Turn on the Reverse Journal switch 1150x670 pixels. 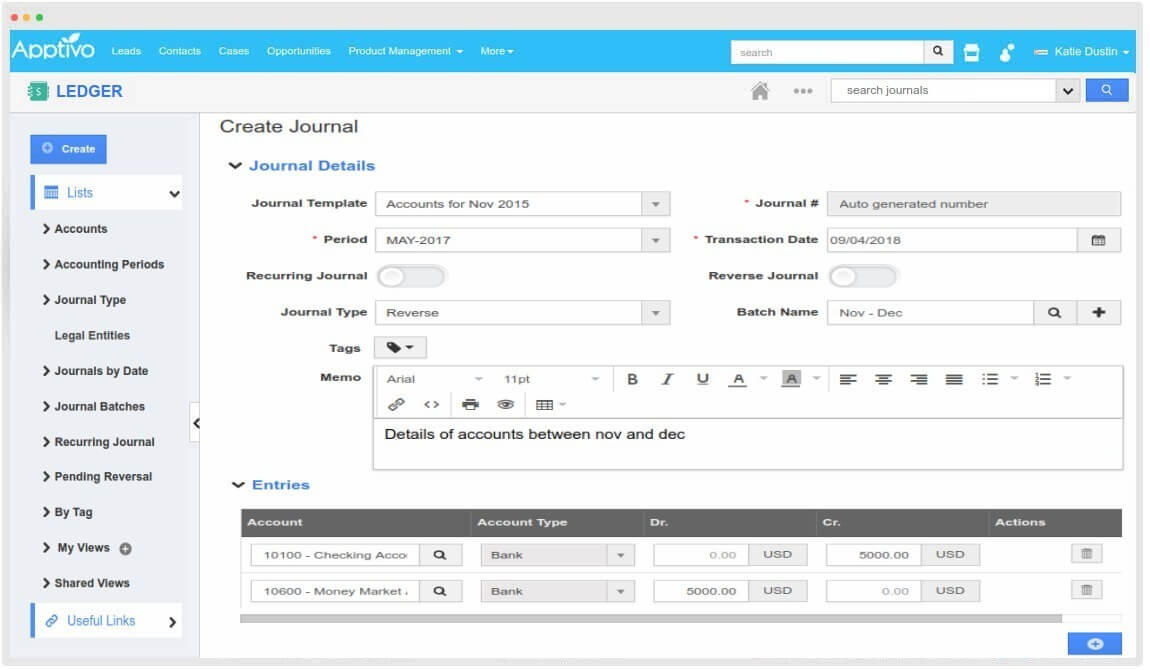[x=863, y=276]
